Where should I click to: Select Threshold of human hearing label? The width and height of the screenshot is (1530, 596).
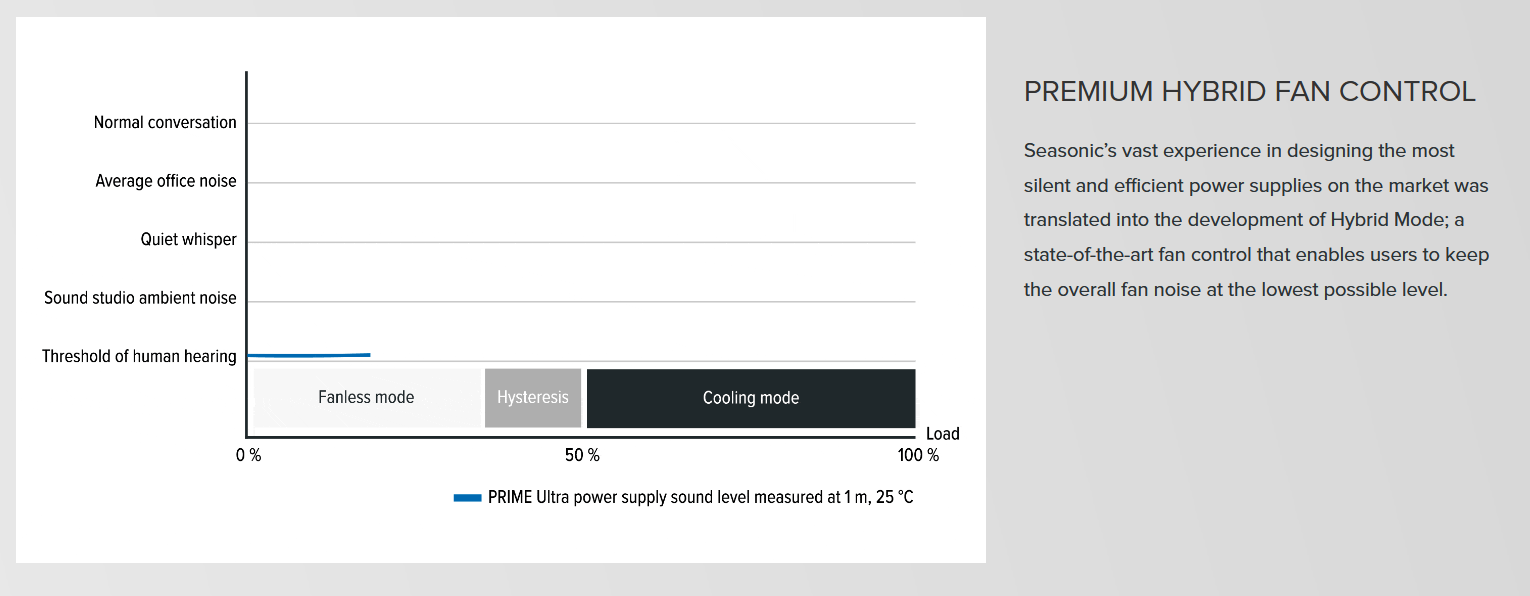(139, 357)
